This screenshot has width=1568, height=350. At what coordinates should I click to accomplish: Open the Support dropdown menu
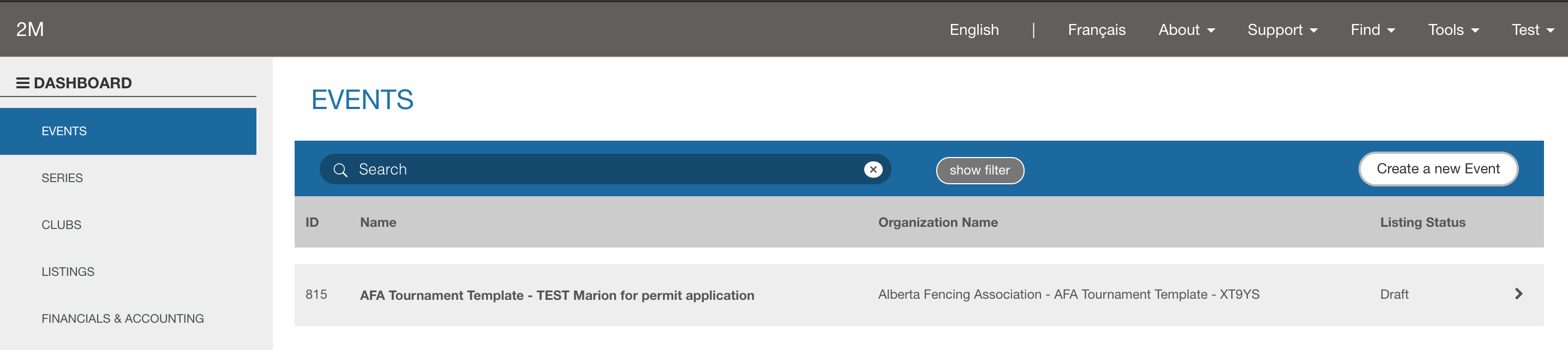pos(1282,30)
